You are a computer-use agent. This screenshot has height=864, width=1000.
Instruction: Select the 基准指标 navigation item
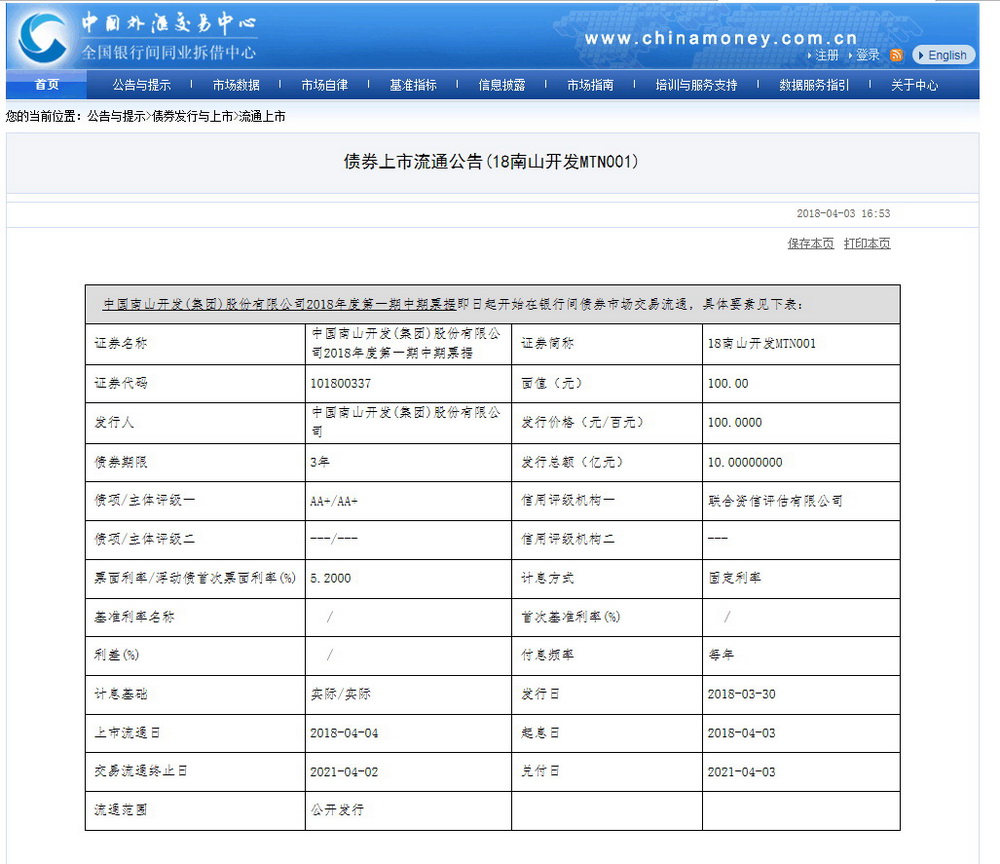click(411, 86)
